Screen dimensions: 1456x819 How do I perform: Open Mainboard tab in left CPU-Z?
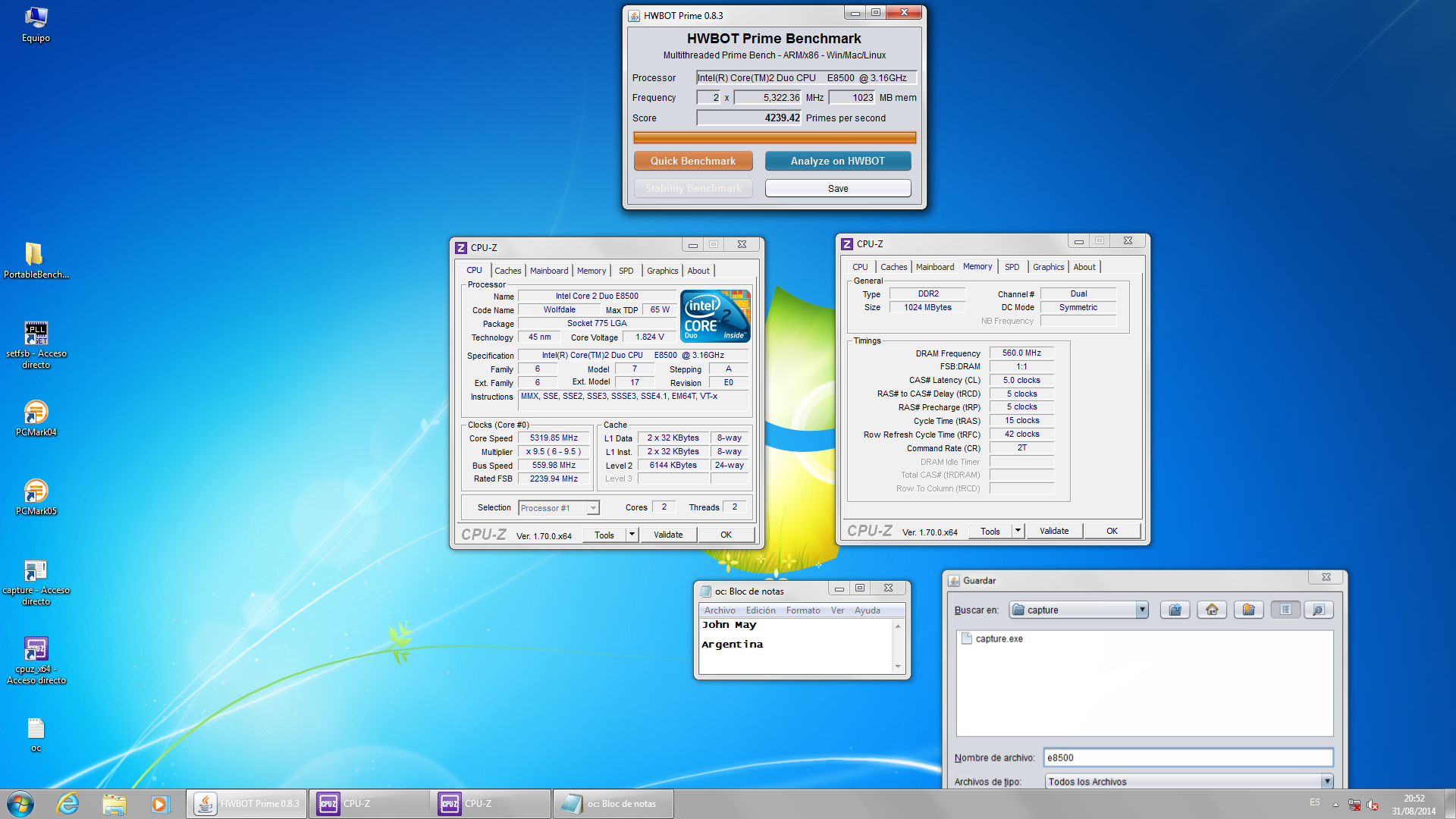pyautogui.click(x=549, y=271)
